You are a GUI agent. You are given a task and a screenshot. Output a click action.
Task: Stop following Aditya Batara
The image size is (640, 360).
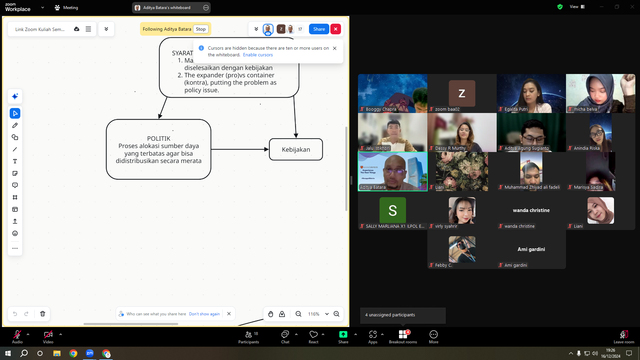click(x=200, y=29)
